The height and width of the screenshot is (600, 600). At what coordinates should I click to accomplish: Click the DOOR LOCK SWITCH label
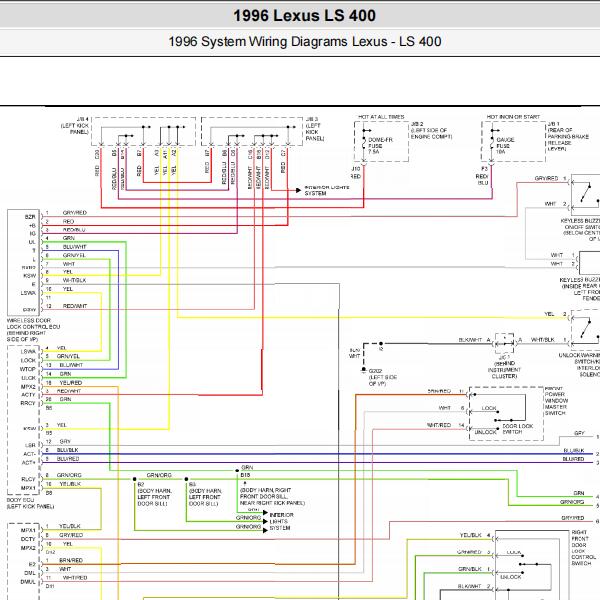[x=518, y=429]
